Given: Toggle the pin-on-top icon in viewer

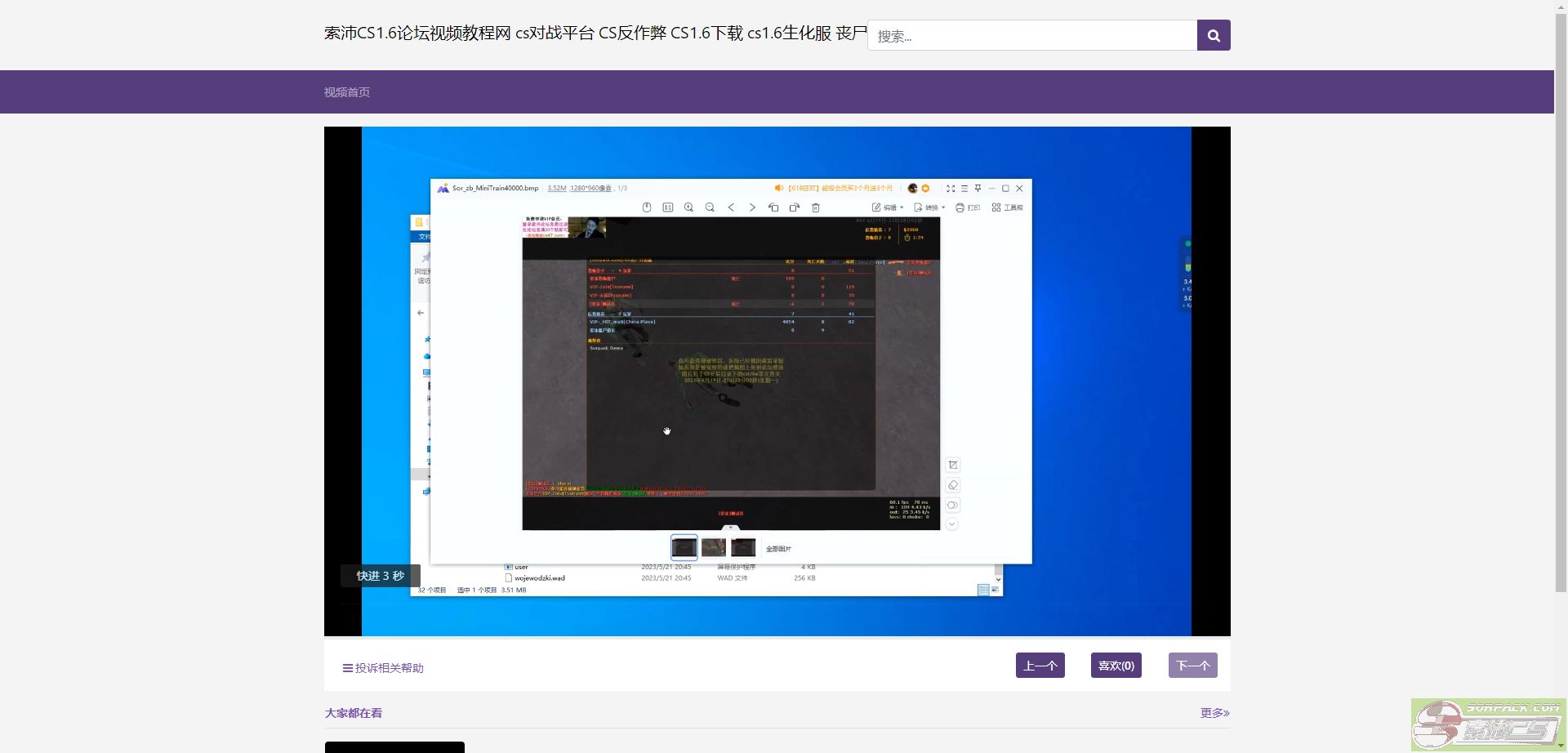Looking at the screenshot, I should [978, 189].
